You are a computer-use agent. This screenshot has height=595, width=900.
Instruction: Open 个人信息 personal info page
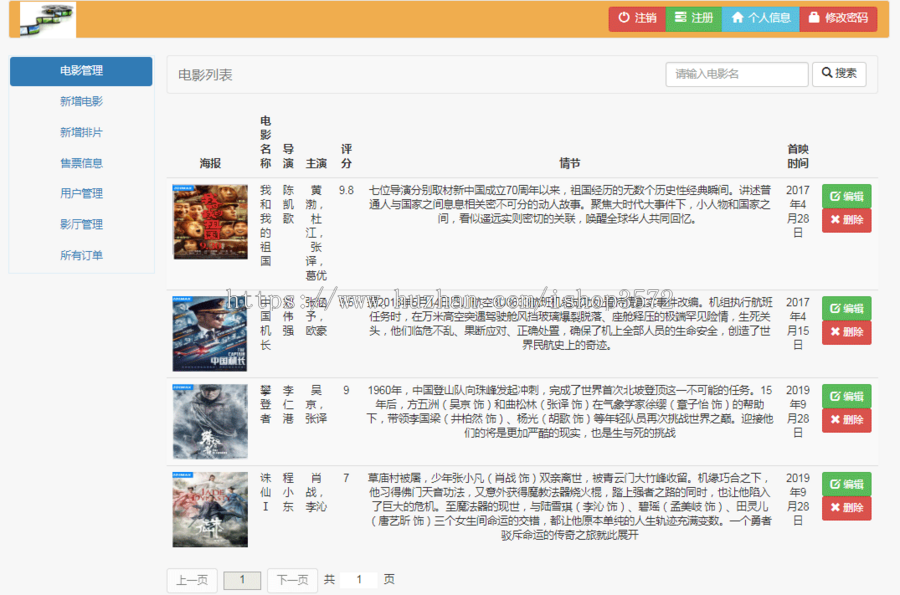[761, 18]
